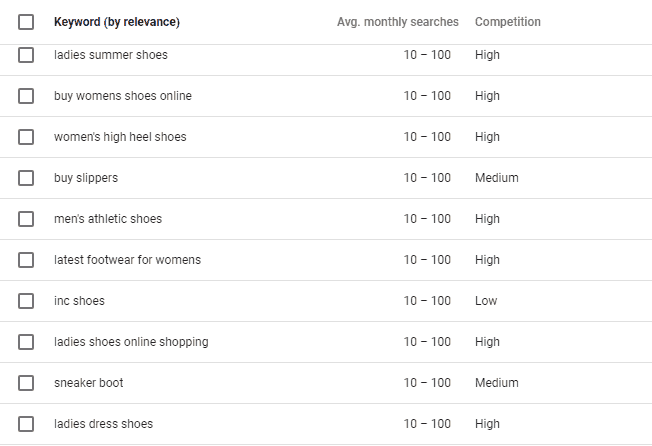Viewport: 652px width, 446px height.
Task: Click the Low competition value for inc shoes
Action: pos(486,301)
